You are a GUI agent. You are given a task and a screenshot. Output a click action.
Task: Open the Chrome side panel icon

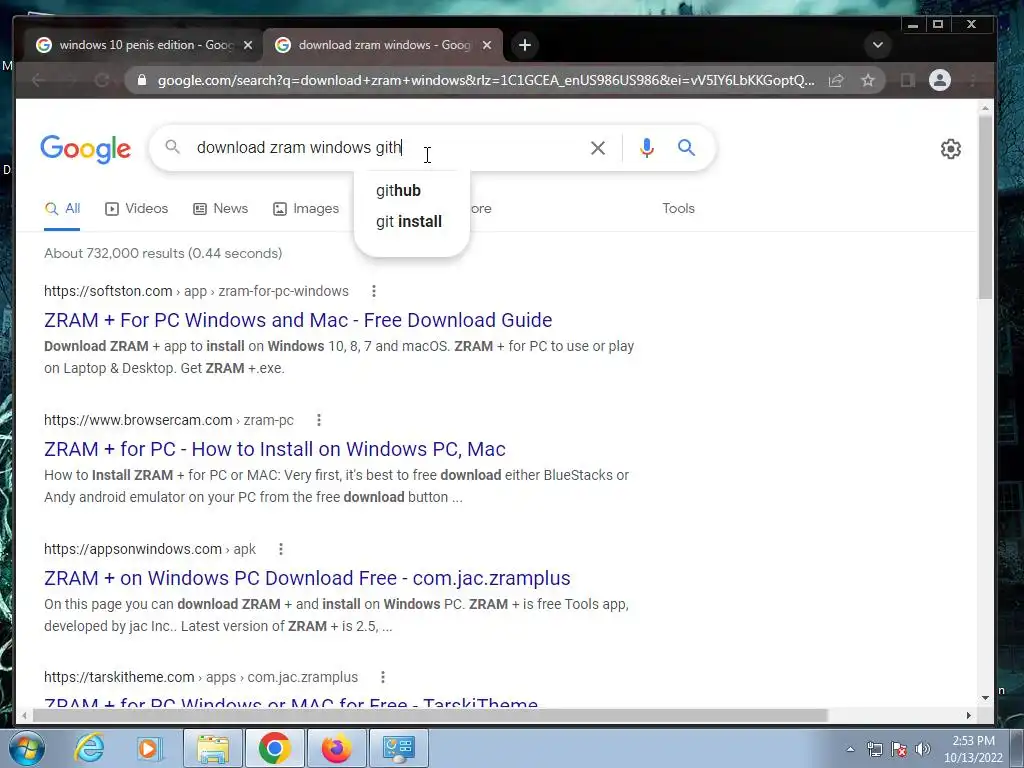907,80
